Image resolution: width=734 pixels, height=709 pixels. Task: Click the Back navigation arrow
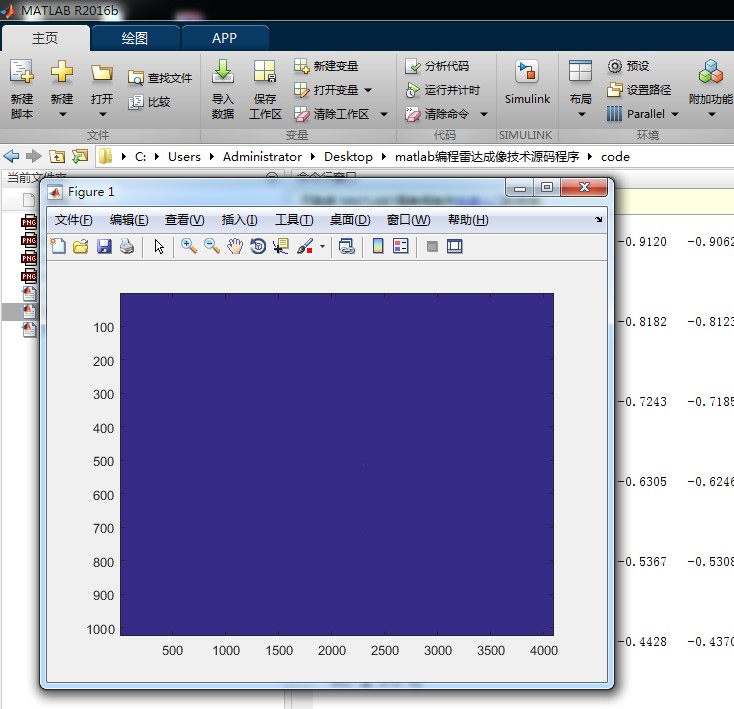(x=11, y=156)
